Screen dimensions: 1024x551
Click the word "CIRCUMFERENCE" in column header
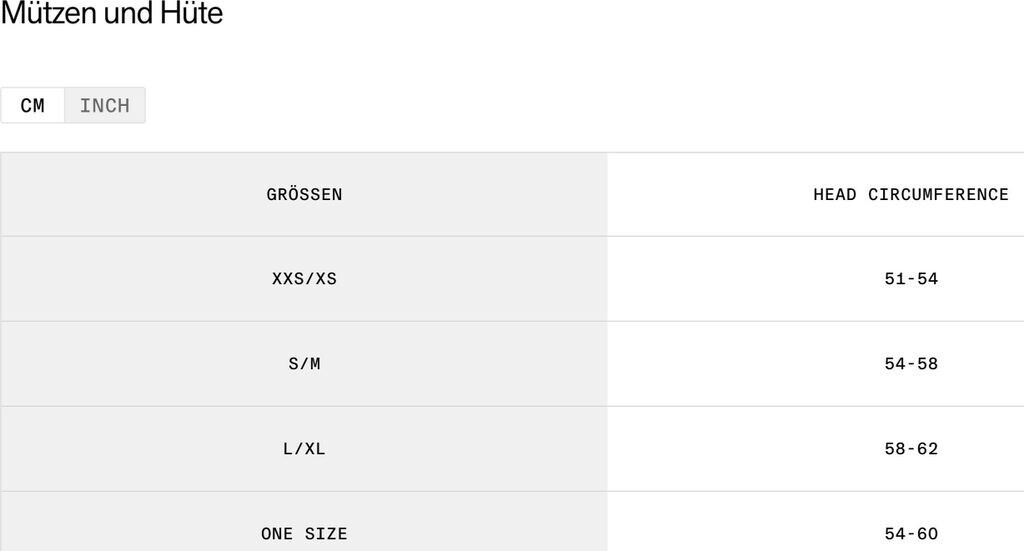[938, 195]
